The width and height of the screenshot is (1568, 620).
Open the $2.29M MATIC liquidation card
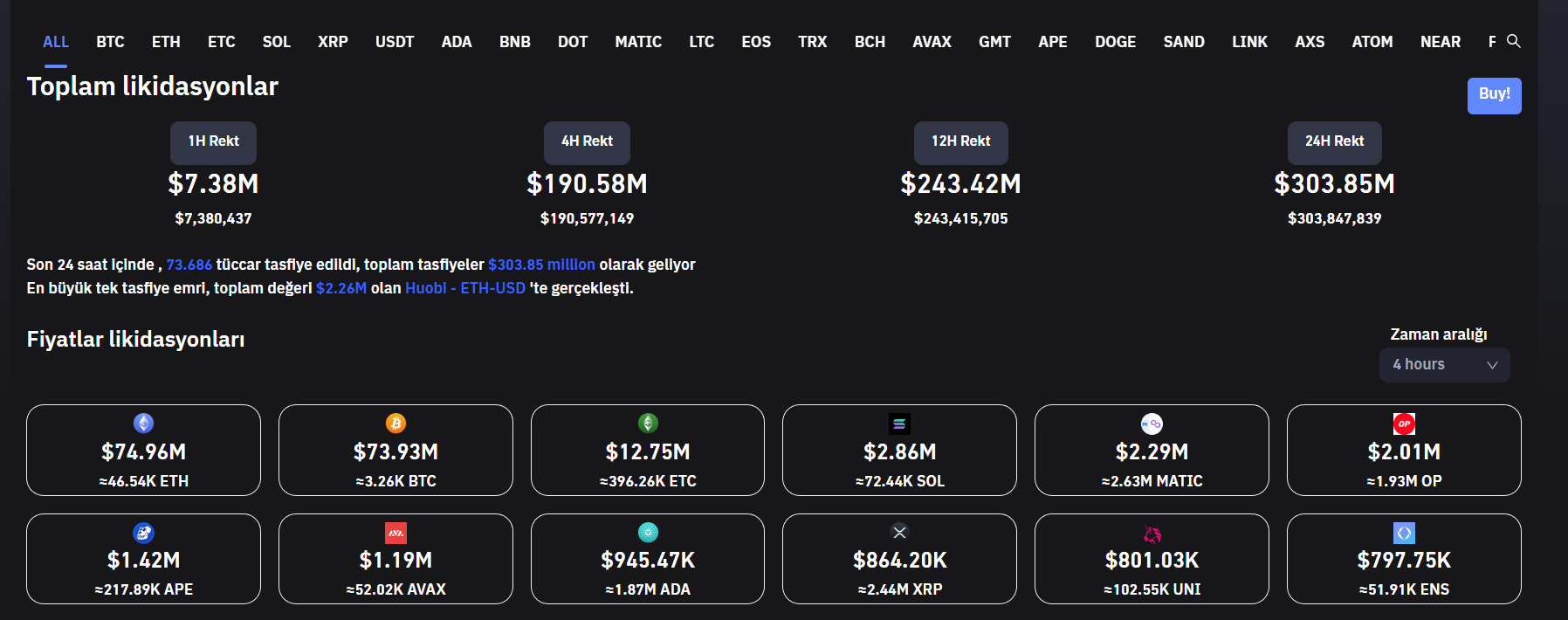click(x=1151, y=451)
